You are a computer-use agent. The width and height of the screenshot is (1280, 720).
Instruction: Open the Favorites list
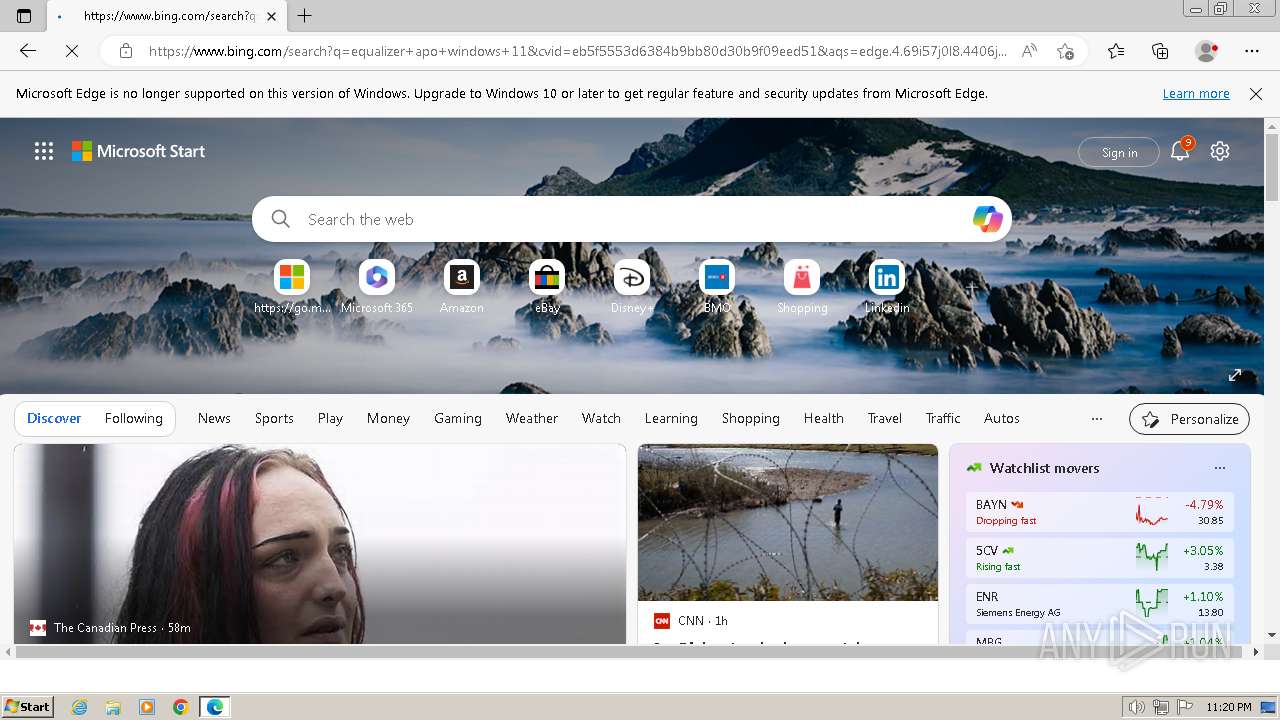[x=1116, y=51]
